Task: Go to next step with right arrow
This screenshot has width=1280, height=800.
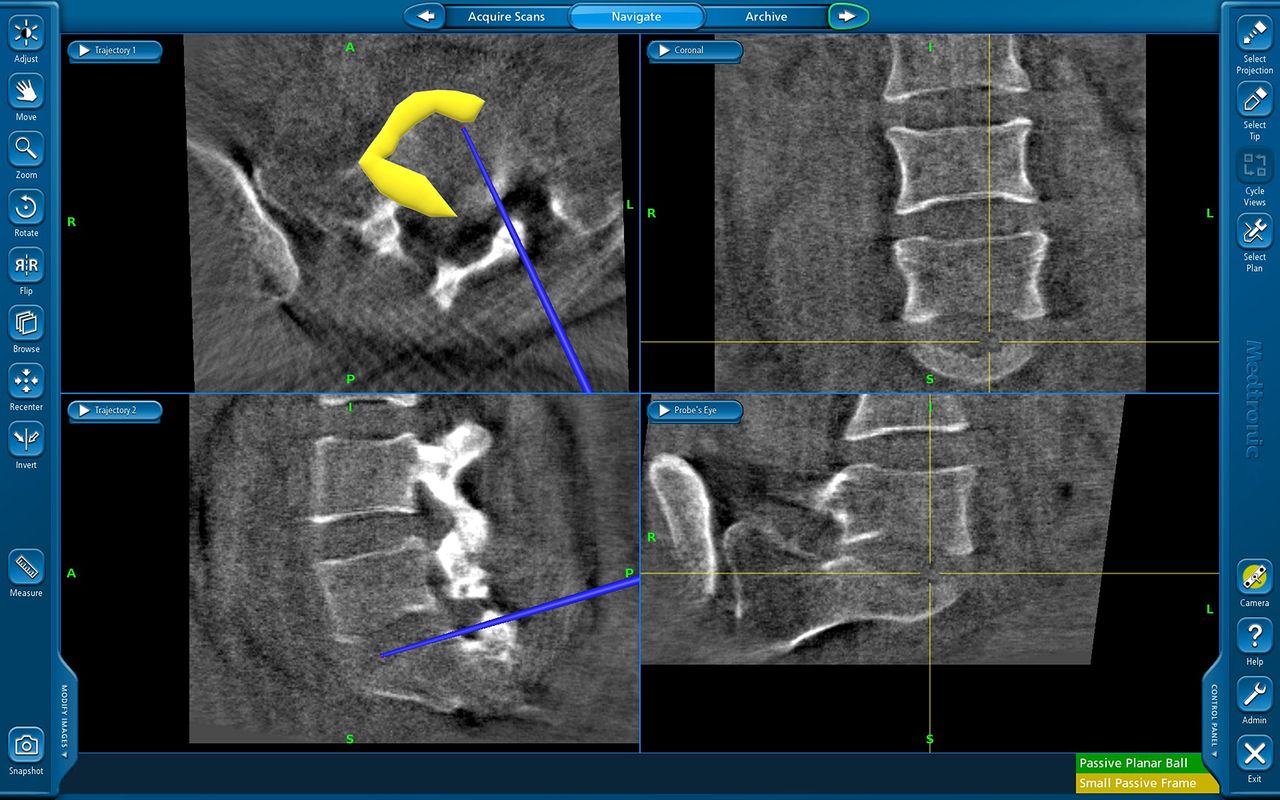Action: coord(848,16)
